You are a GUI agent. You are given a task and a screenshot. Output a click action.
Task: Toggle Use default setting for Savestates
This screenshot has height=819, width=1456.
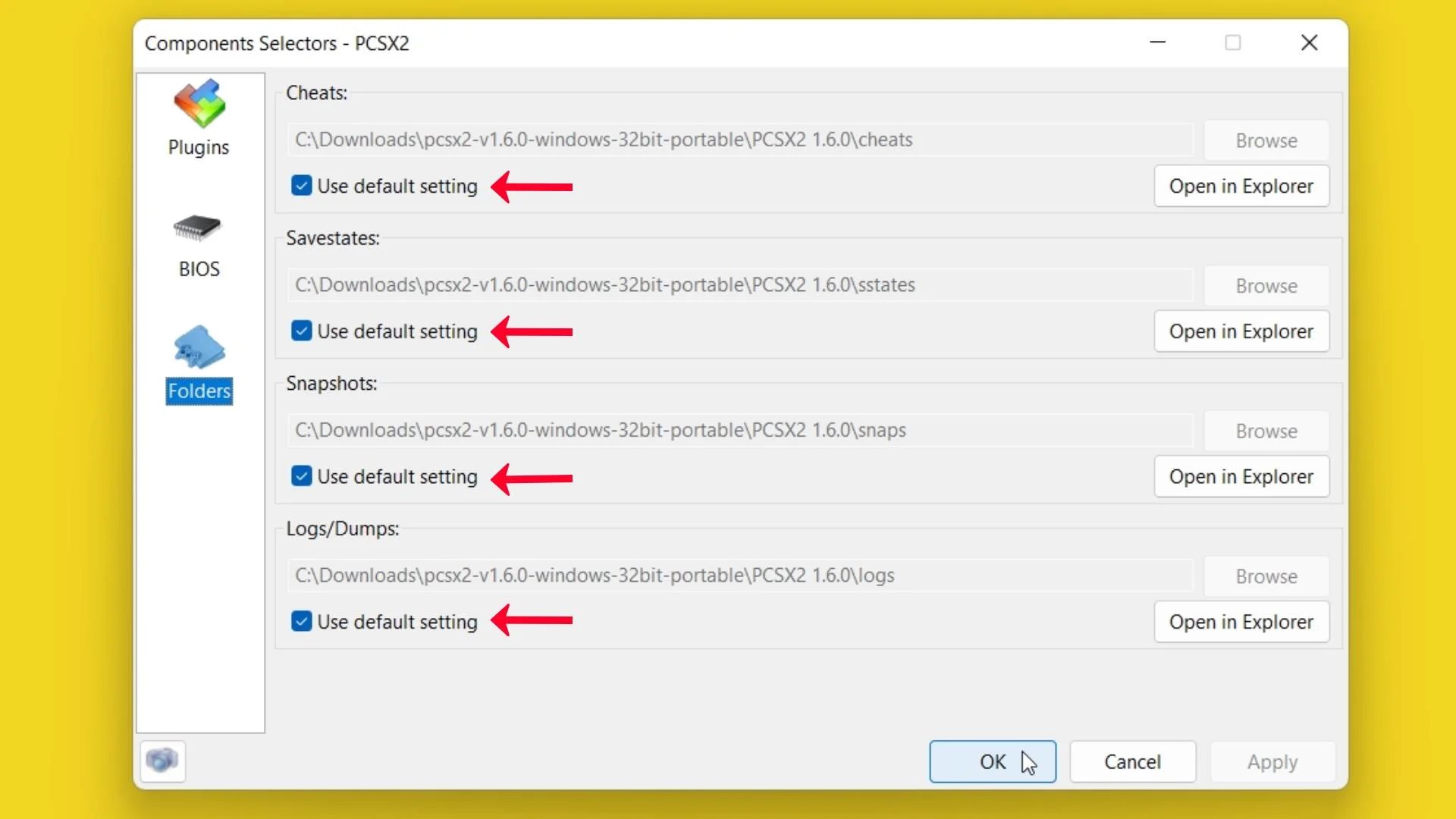(x=300, y=331)
